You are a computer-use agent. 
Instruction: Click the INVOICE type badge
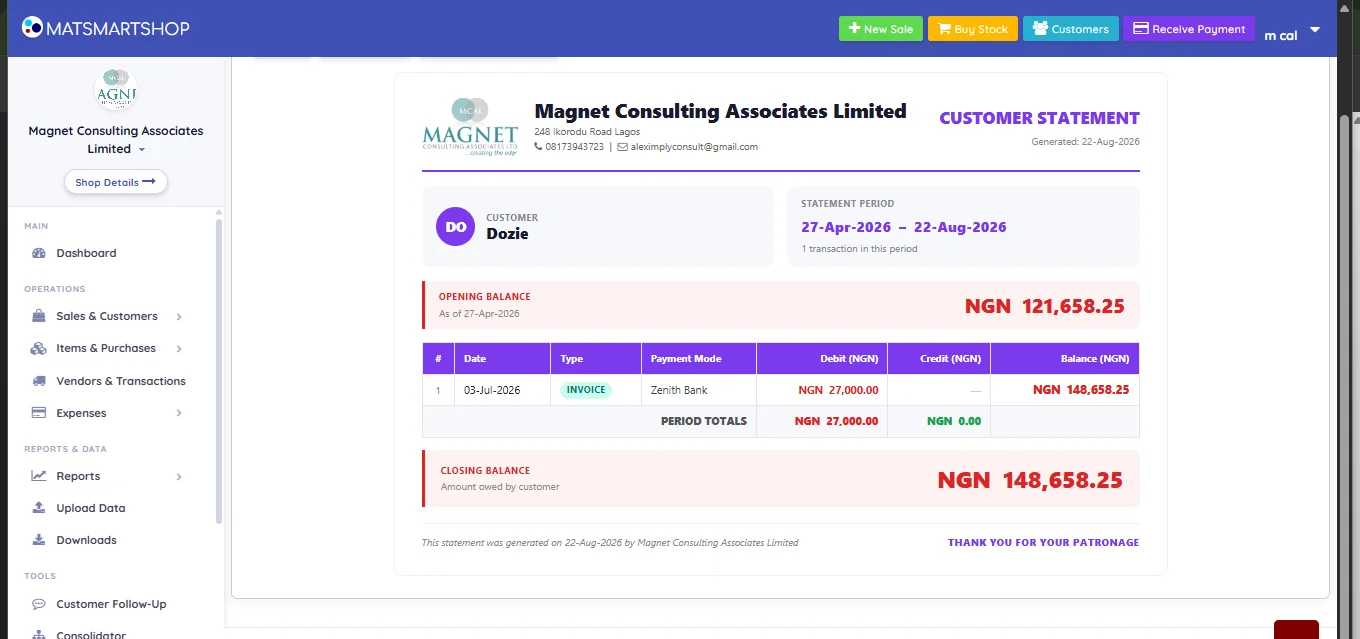[x=586, y=390]
